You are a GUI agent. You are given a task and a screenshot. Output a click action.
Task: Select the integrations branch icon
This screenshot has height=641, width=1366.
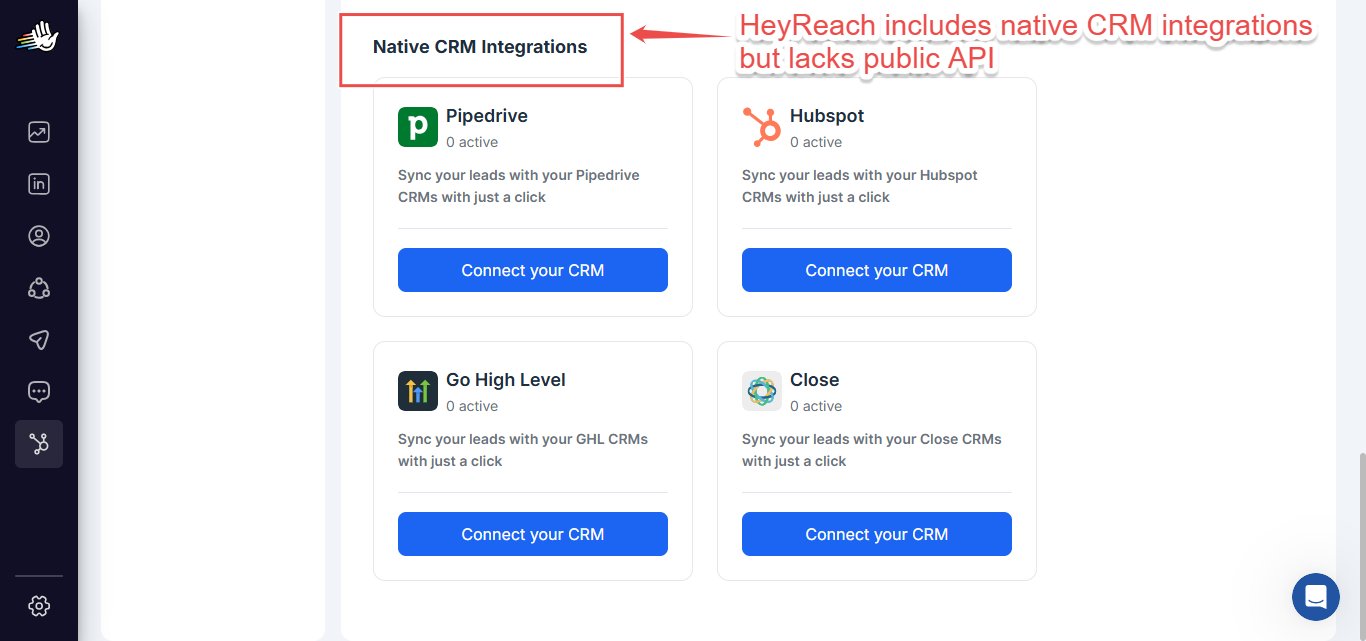pos(39,444)
